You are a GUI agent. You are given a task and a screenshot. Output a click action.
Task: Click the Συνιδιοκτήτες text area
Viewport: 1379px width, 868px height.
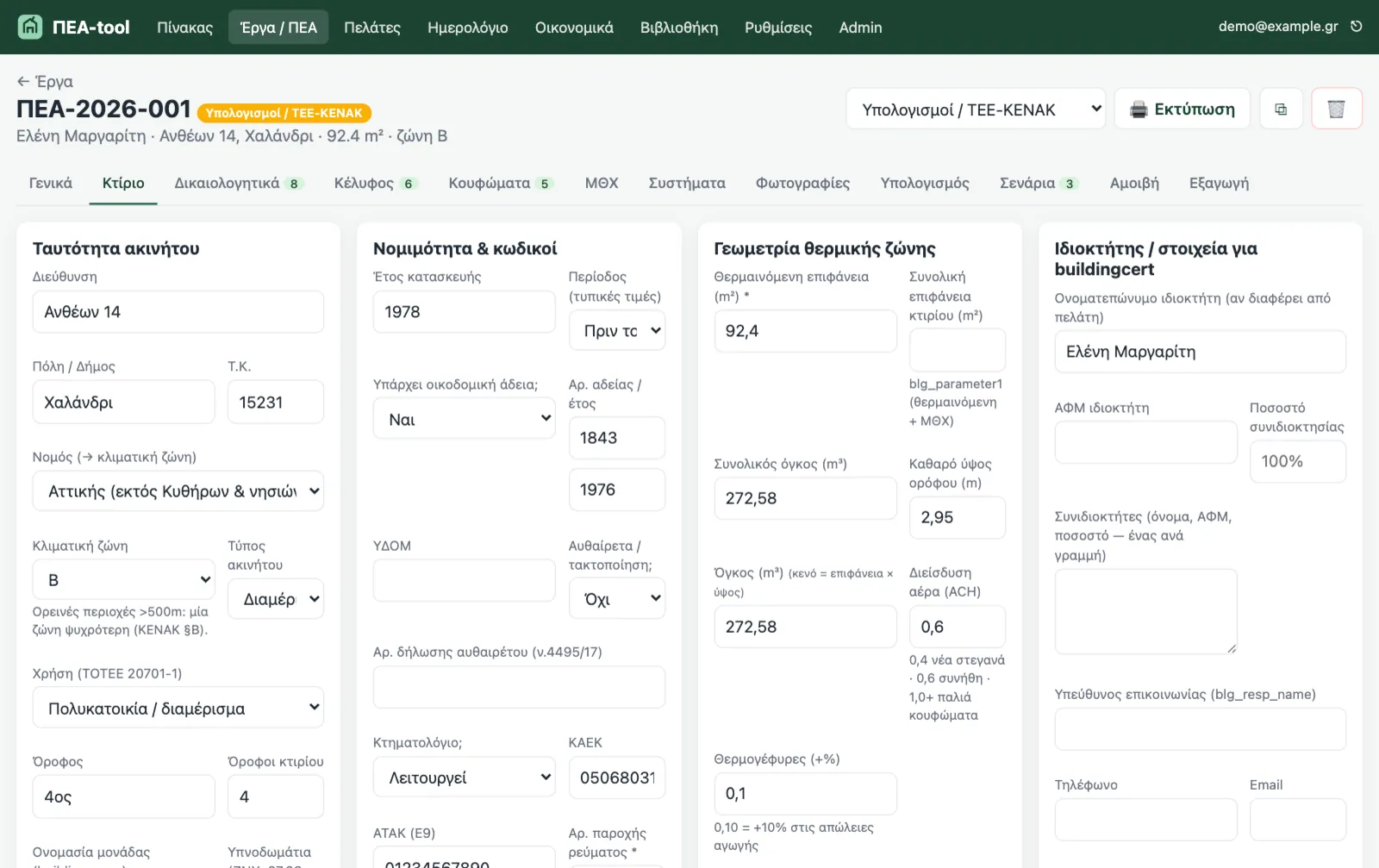pos(1146,611)
